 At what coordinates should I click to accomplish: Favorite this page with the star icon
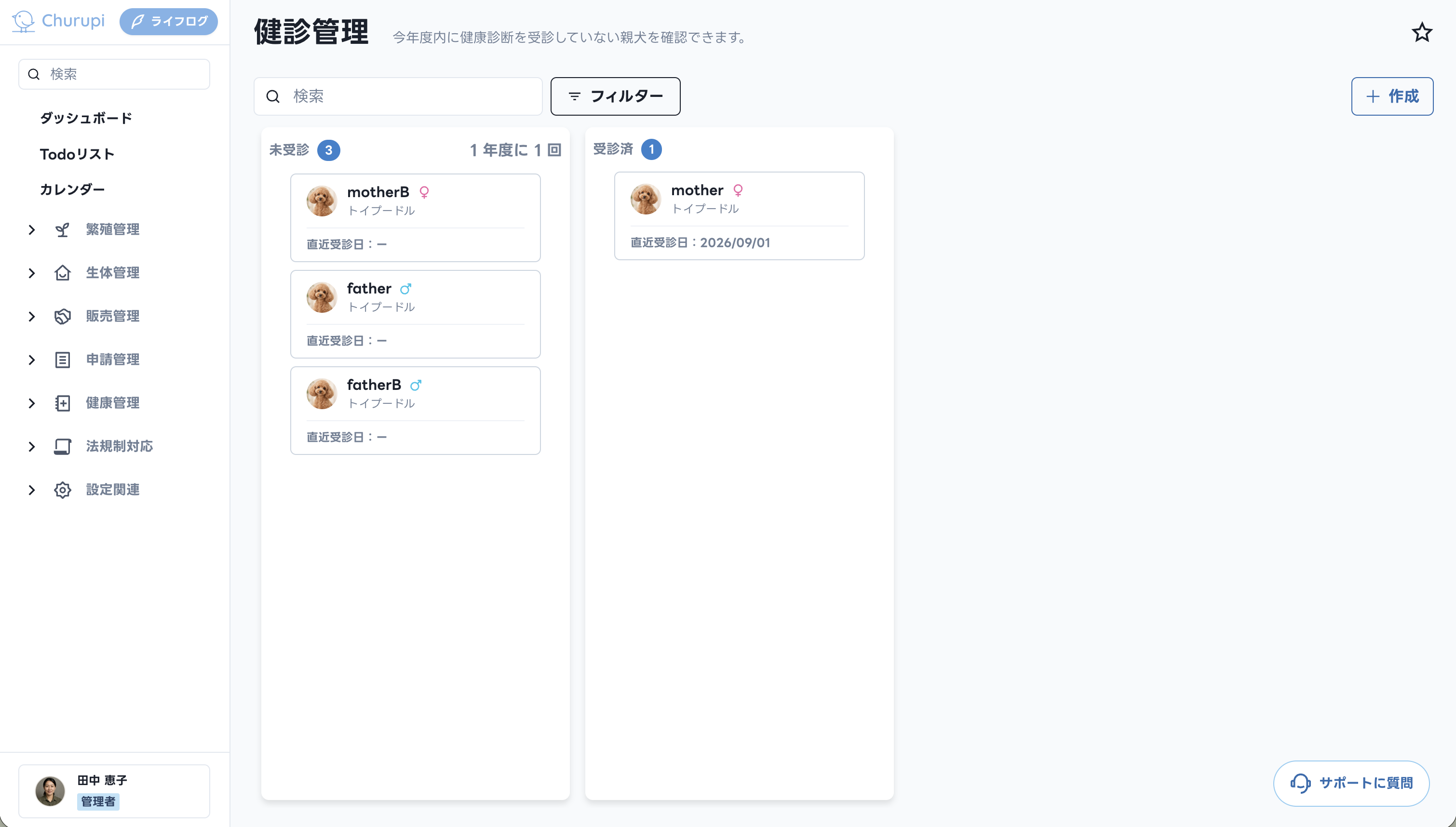[1422, 32]
